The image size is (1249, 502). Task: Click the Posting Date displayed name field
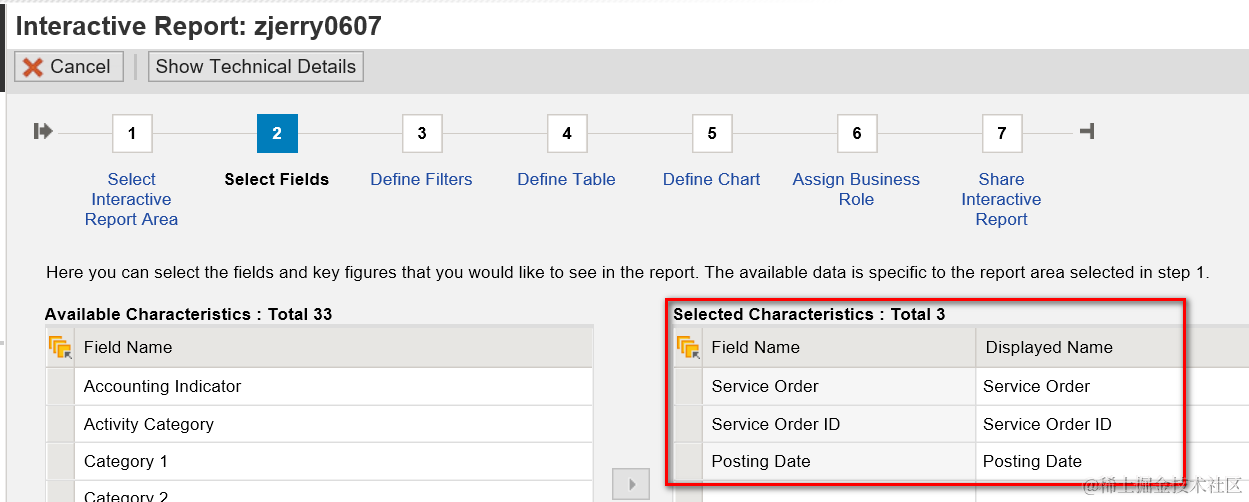1075,462
